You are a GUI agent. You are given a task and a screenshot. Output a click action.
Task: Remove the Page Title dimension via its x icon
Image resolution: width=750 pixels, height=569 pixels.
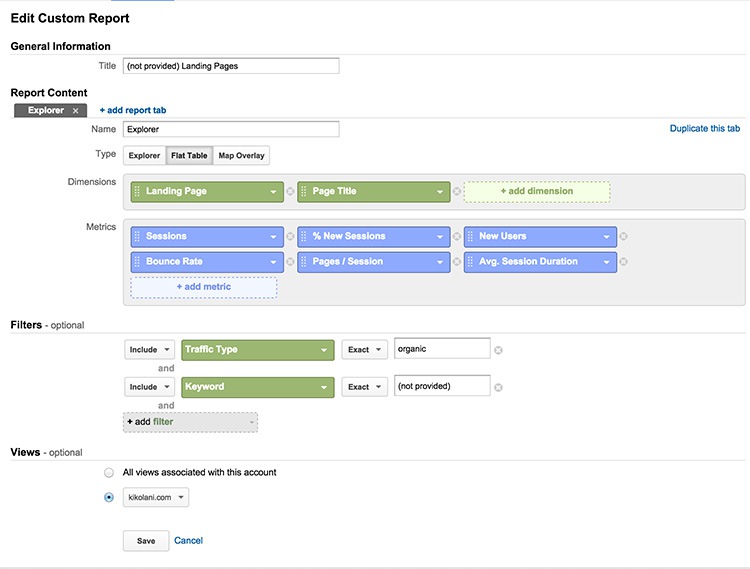coord(457,191)
